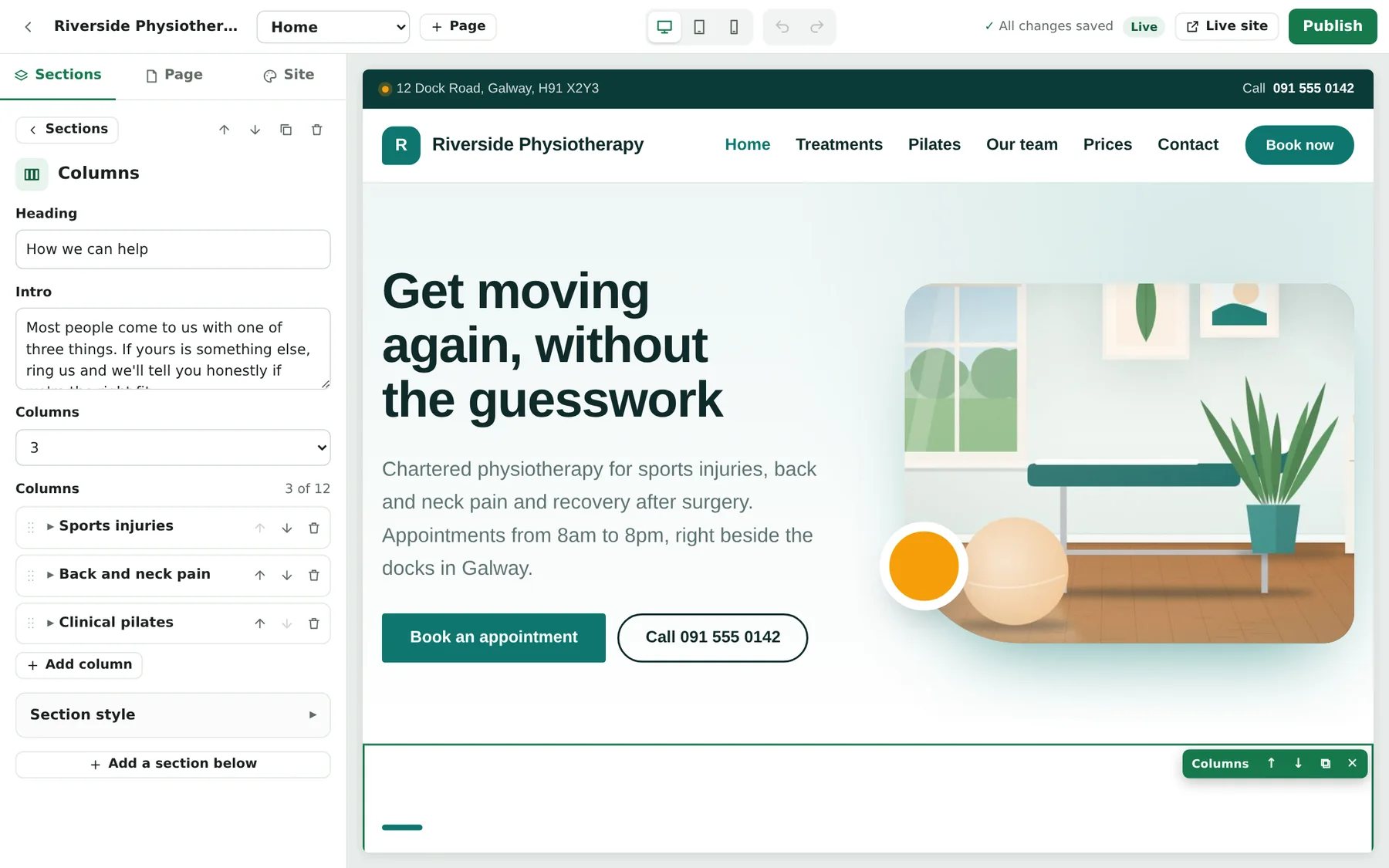Viewport: 1389px width, 868px height.
Task: Open the Home page selector dropdown
Action: pos(333,27)
